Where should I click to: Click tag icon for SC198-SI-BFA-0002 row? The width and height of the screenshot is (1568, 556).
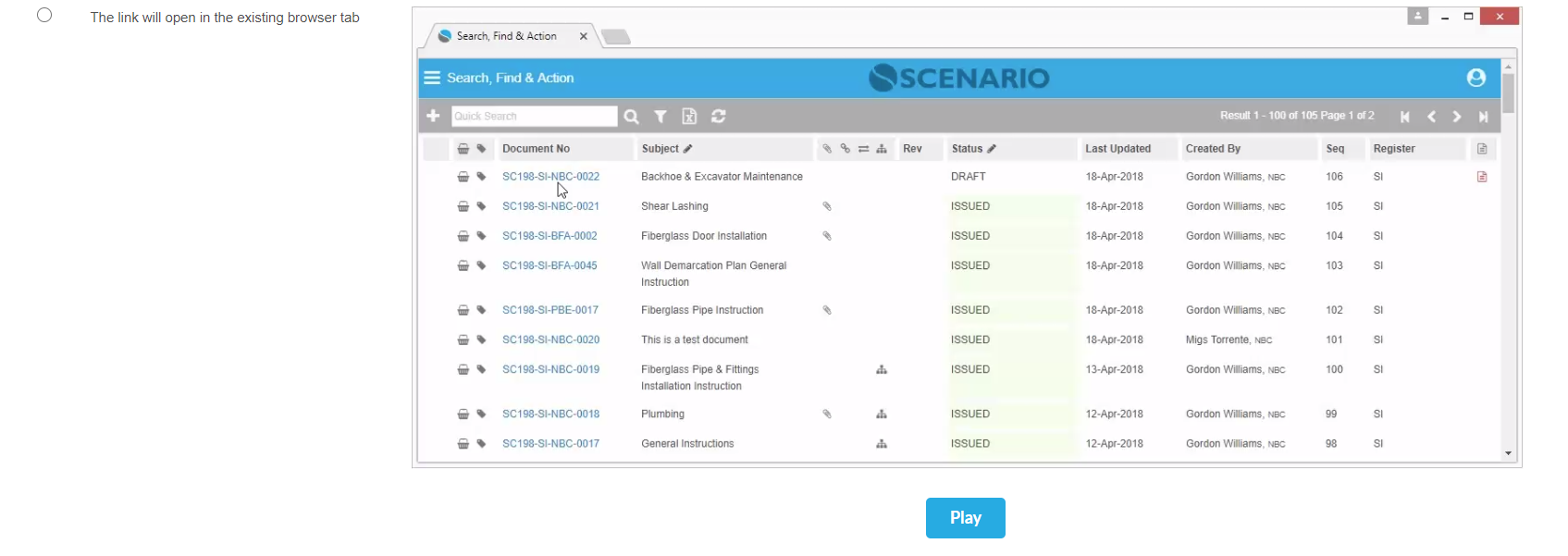pos(481,236)
